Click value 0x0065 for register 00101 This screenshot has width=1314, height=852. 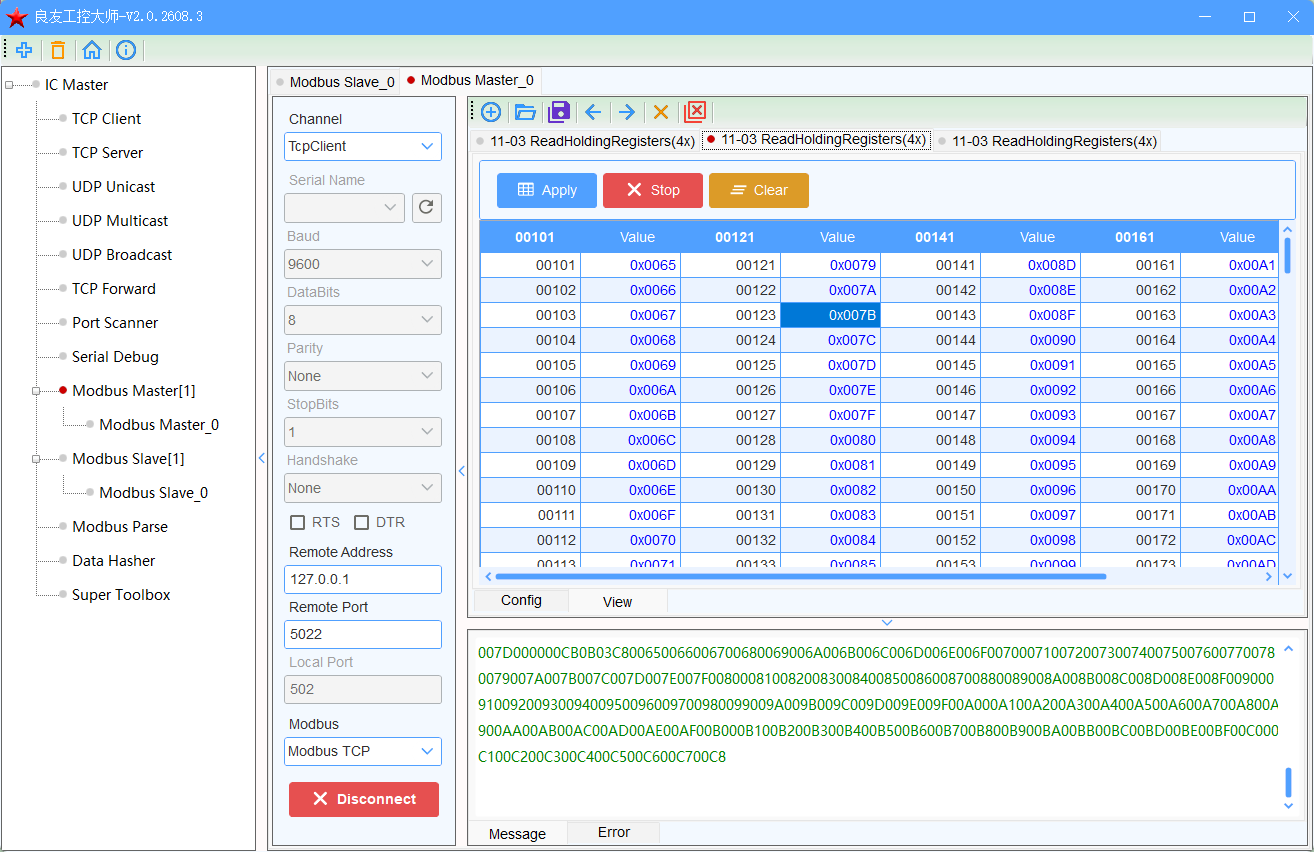tap(630, 265)
